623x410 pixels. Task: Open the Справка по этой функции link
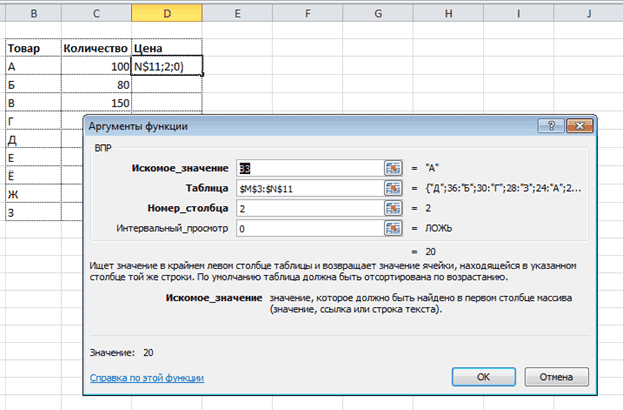pos(146,378)
